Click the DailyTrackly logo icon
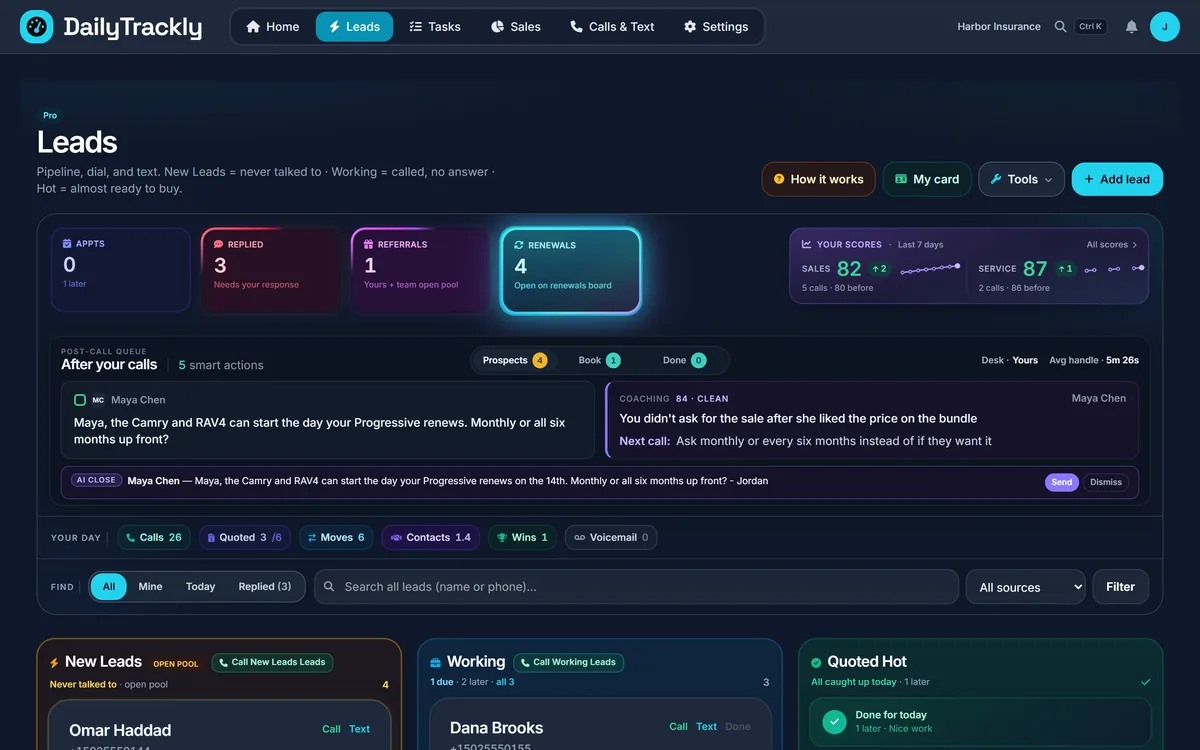The width and height of the screenshot is (1200, 750). 36,27
